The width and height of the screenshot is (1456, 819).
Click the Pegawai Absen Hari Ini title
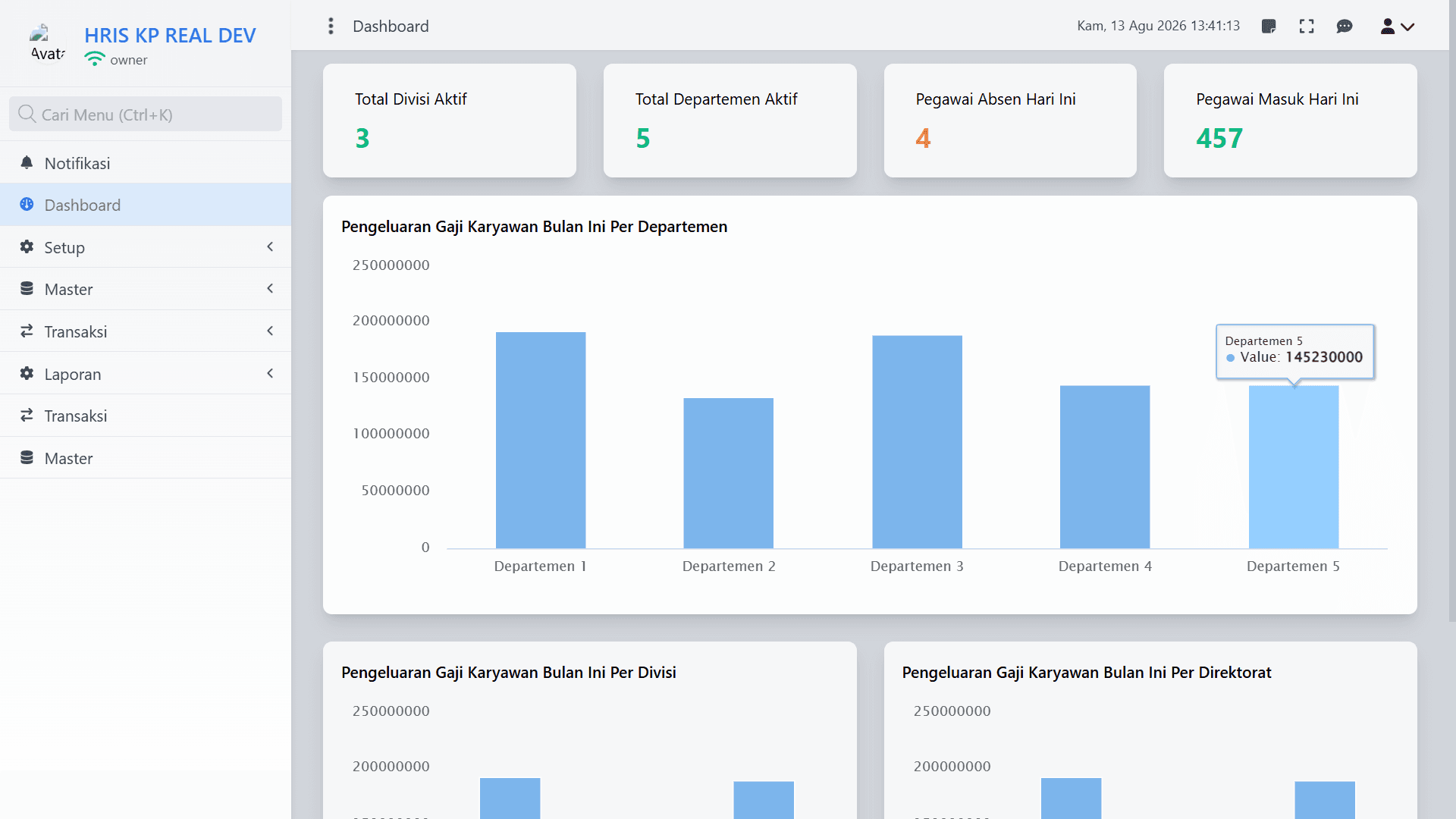(x=996, y=99)
